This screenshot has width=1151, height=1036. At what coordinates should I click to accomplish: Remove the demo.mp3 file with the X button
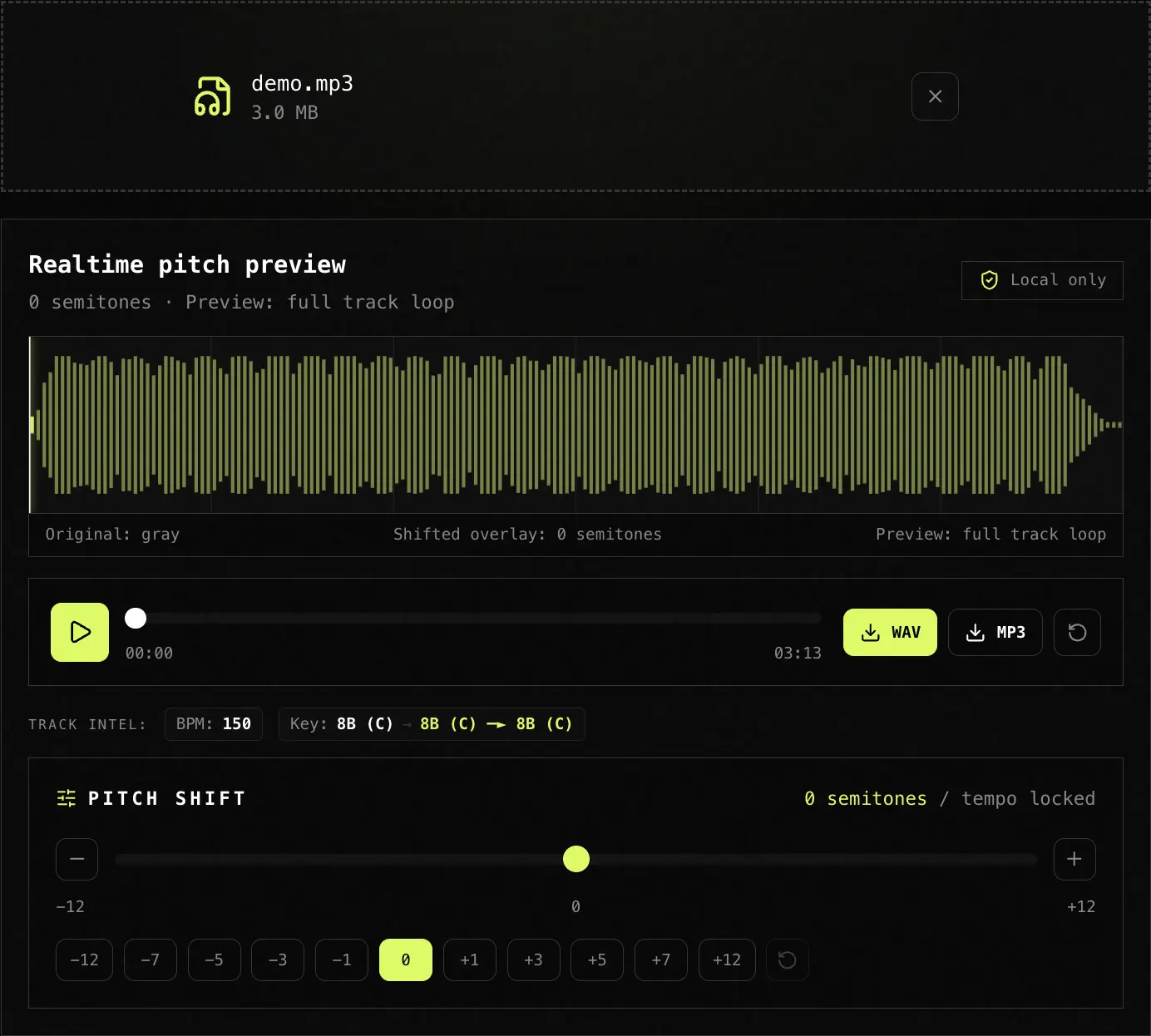point(935,96)
